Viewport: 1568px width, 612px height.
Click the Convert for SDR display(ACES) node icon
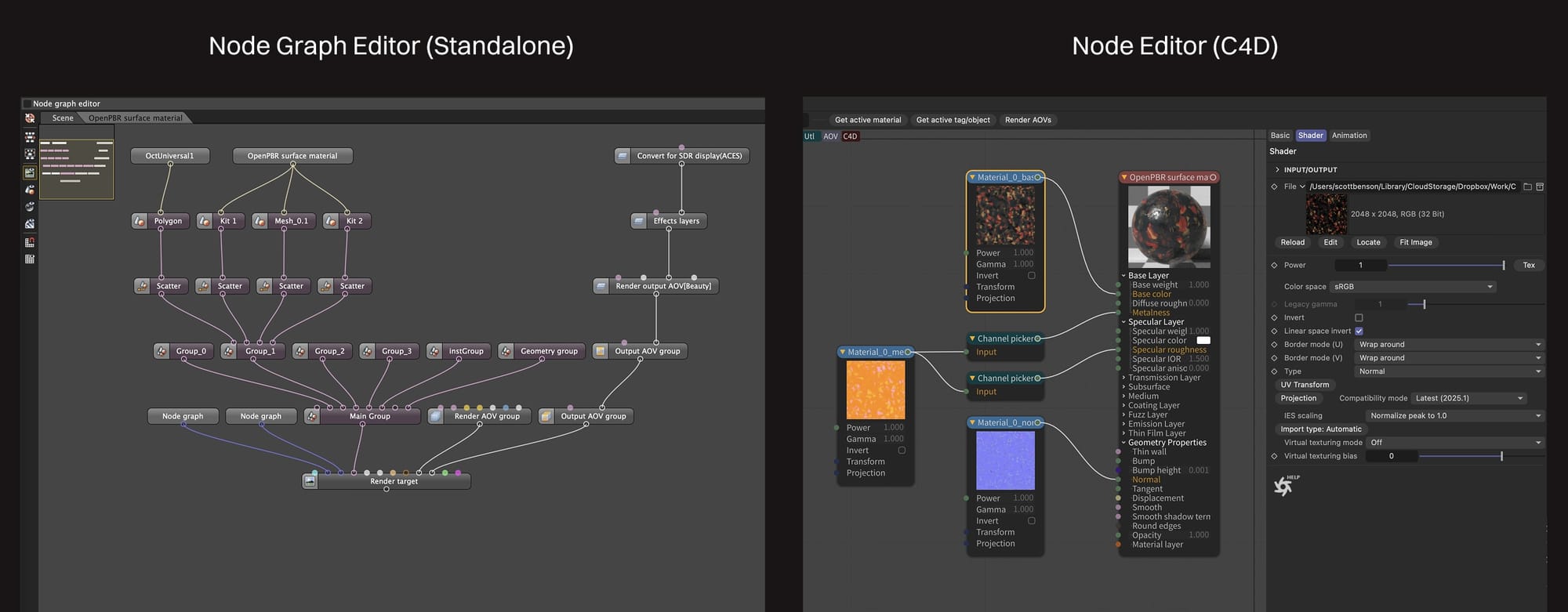tap(622, 156)
